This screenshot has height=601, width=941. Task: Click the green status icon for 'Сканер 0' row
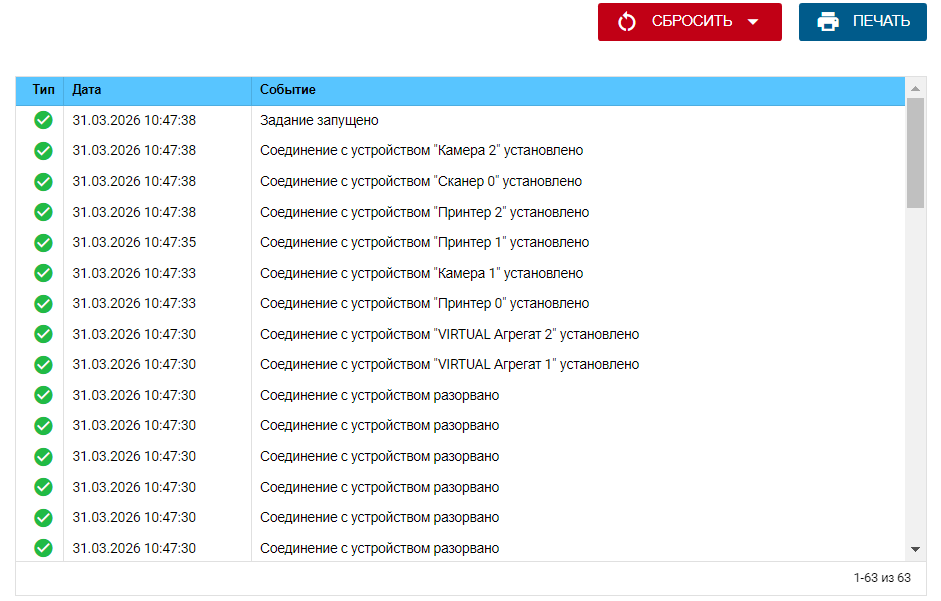tap(42, 181)
